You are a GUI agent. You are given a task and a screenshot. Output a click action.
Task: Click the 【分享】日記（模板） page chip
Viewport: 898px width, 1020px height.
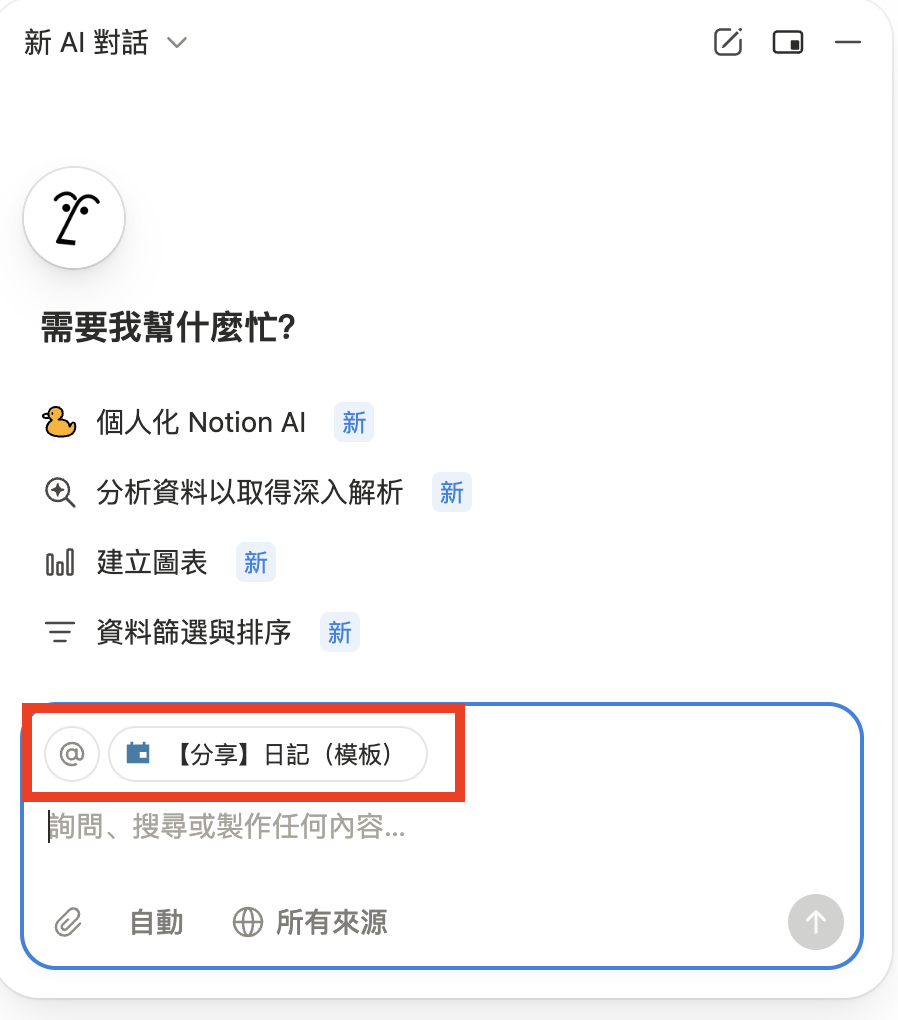click(x=268, y=753)
